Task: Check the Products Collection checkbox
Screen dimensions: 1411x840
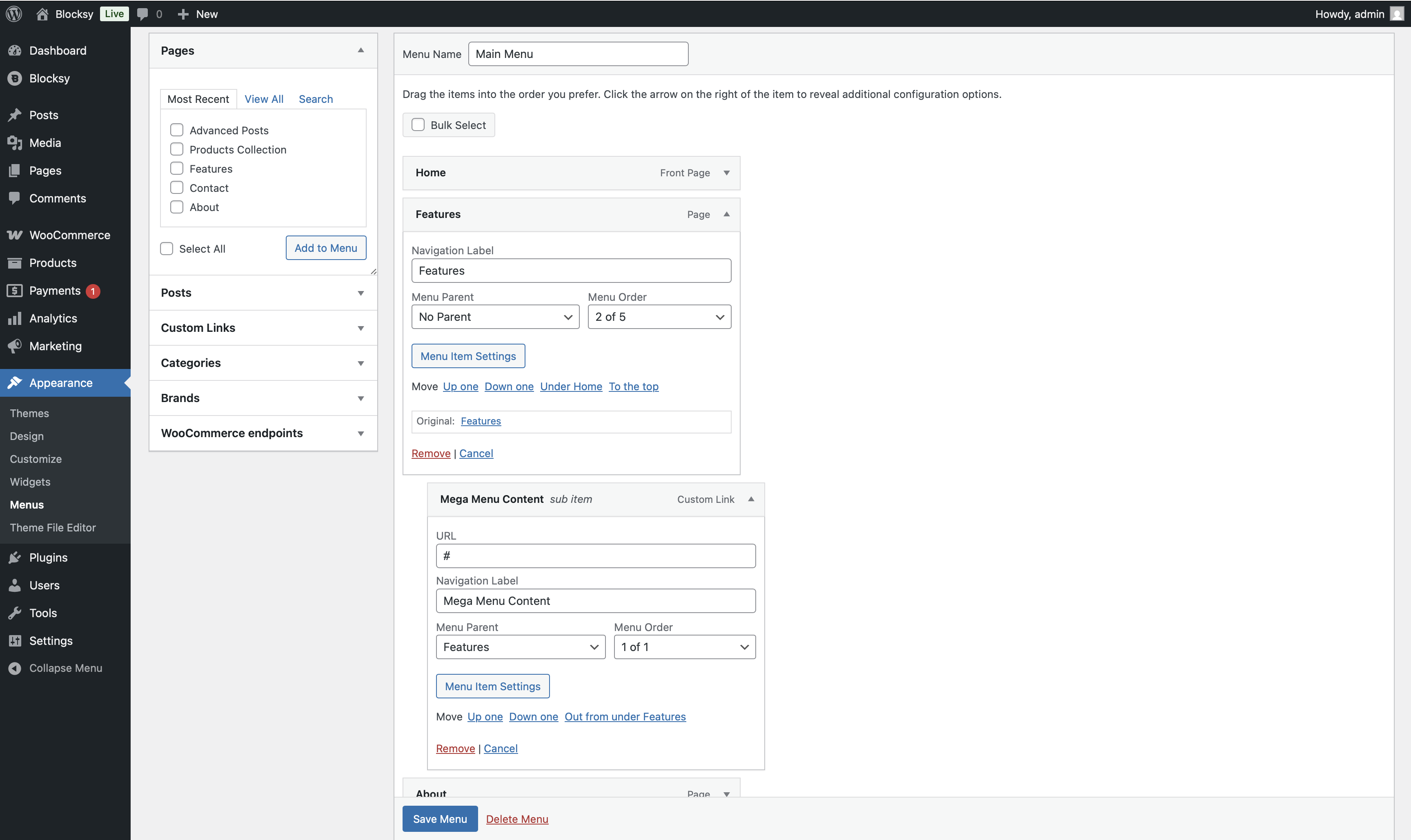Action: [177, 149]
